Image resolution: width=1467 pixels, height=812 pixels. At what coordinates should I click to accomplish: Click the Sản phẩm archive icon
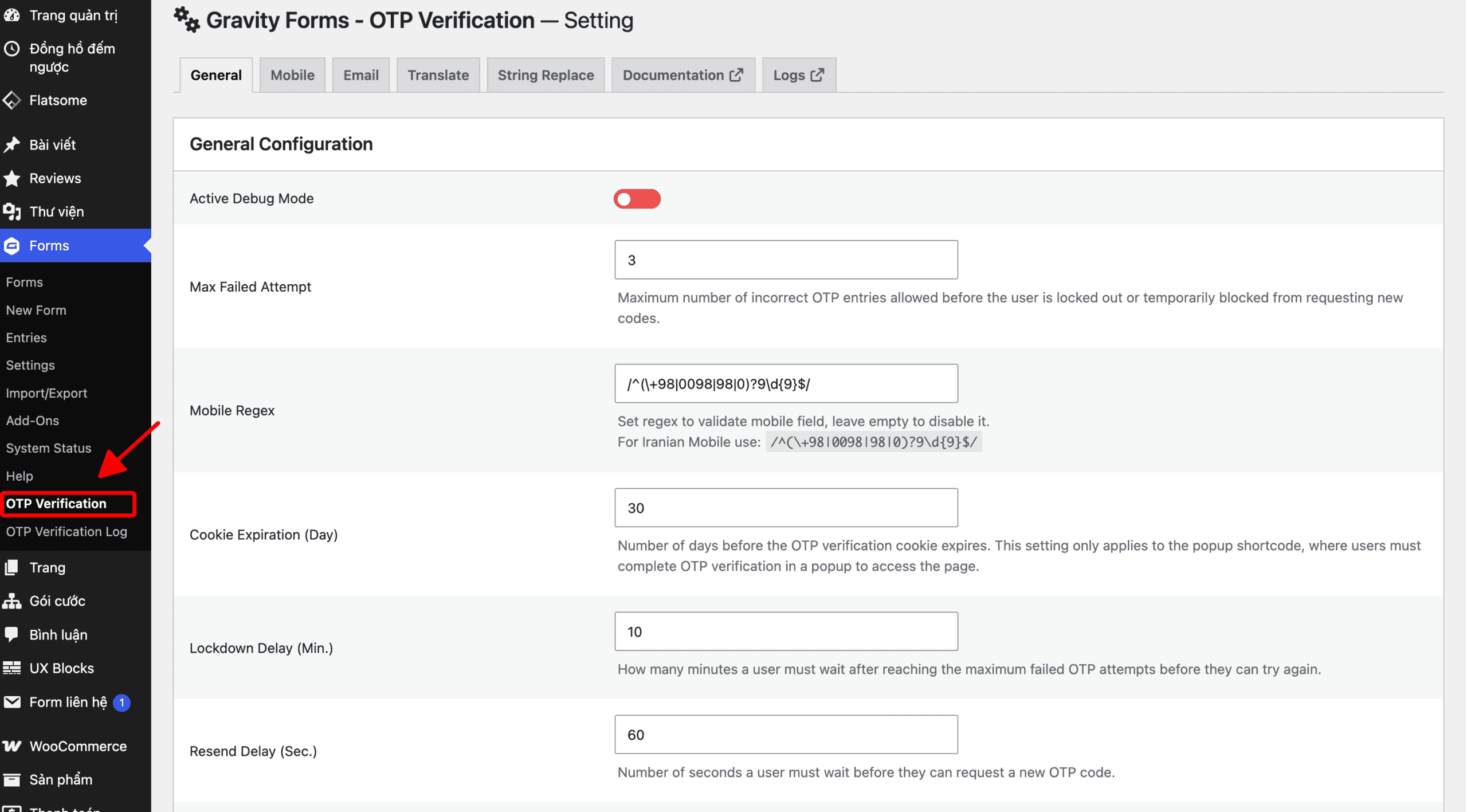click(x=11, y=779)
